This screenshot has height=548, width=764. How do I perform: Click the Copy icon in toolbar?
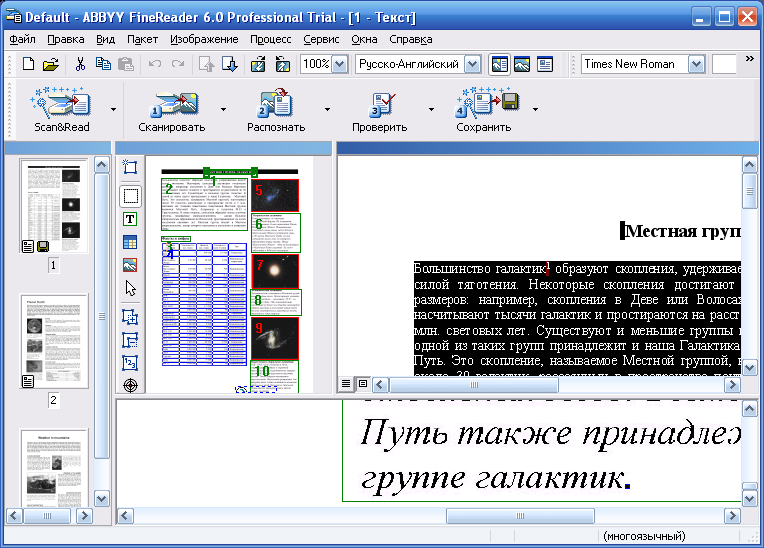pyautogui.click(x=103, y=64)
